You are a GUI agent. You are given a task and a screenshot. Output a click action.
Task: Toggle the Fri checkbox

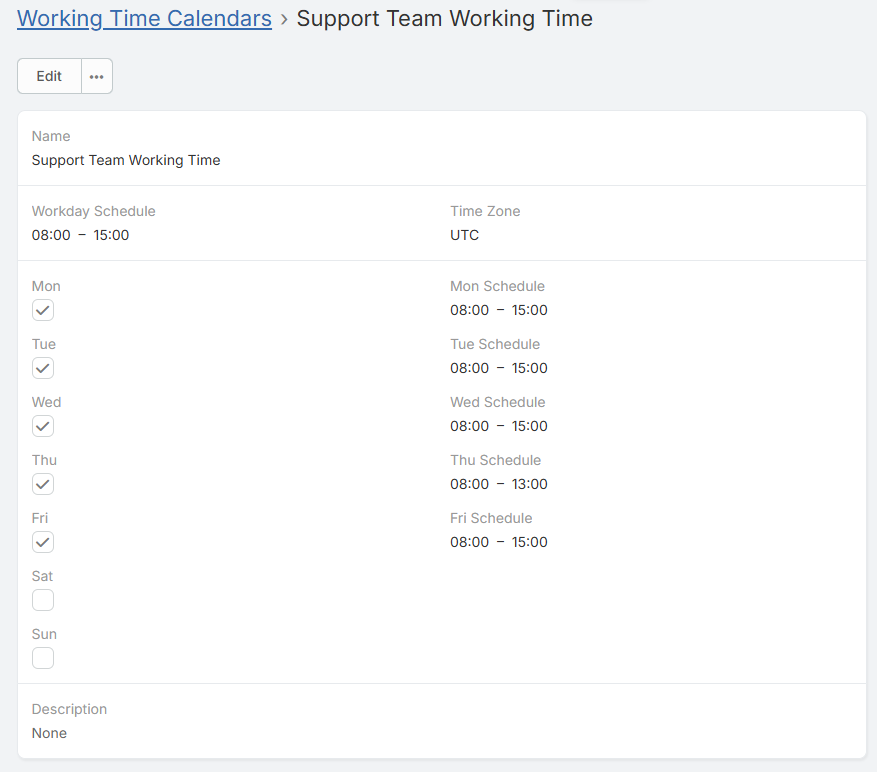(x=43, y=542)
